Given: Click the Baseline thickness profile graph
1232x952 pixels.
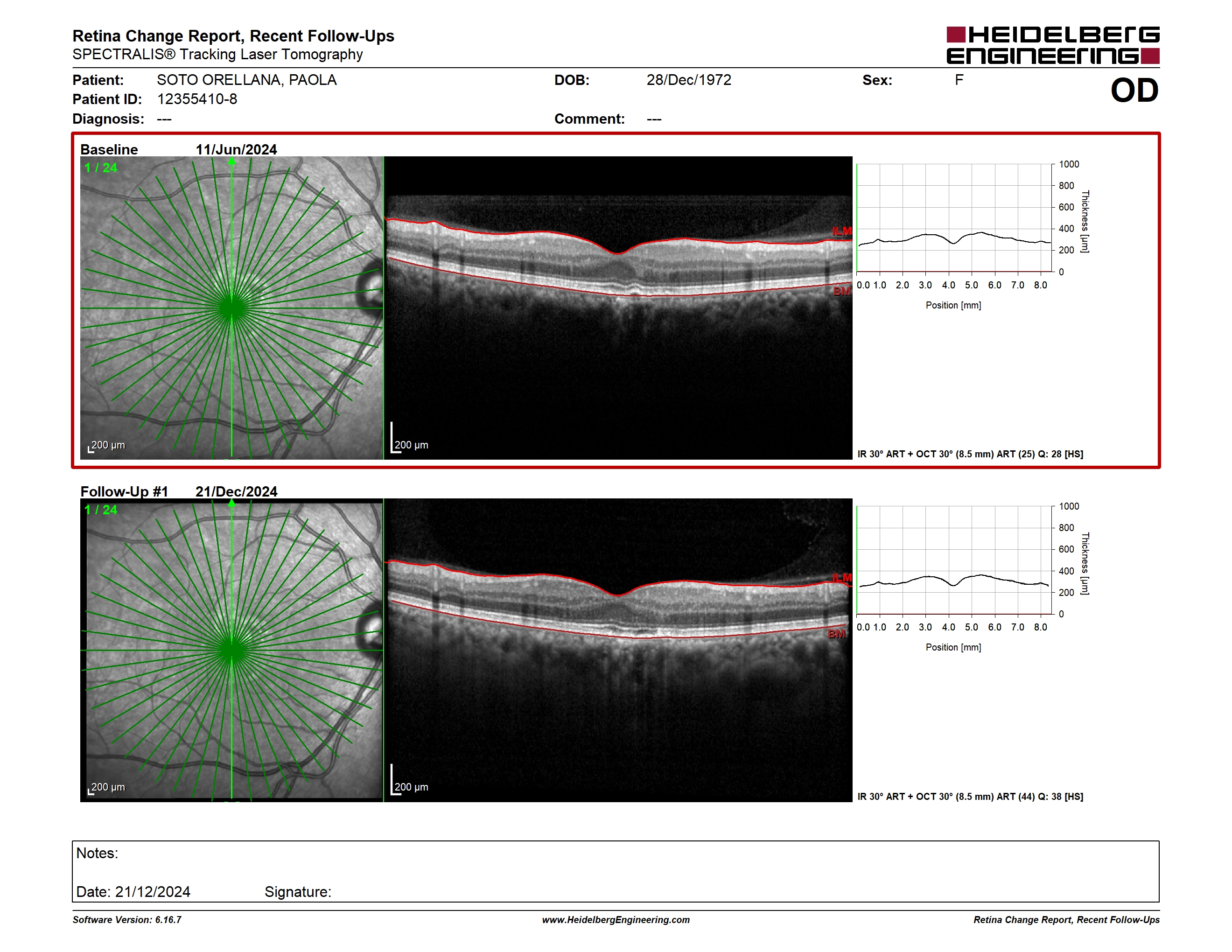Looking at the screenshot, I should click(x=954, y=217).
